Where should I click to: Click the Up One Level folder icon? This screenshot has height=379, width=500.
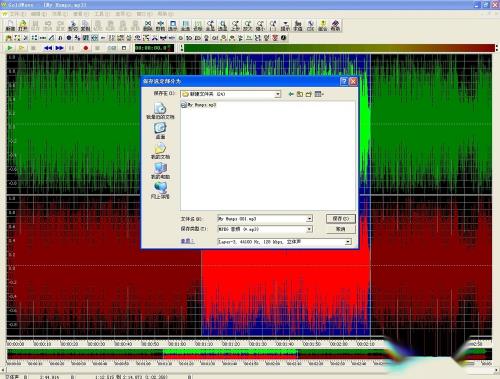tap(300, 94)
